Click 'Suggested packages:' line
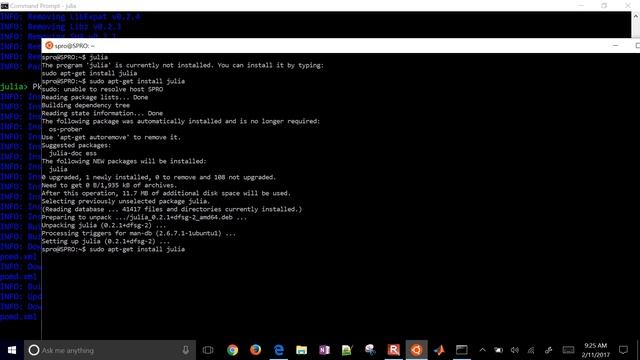640x360 pixels. pos(76,145)
